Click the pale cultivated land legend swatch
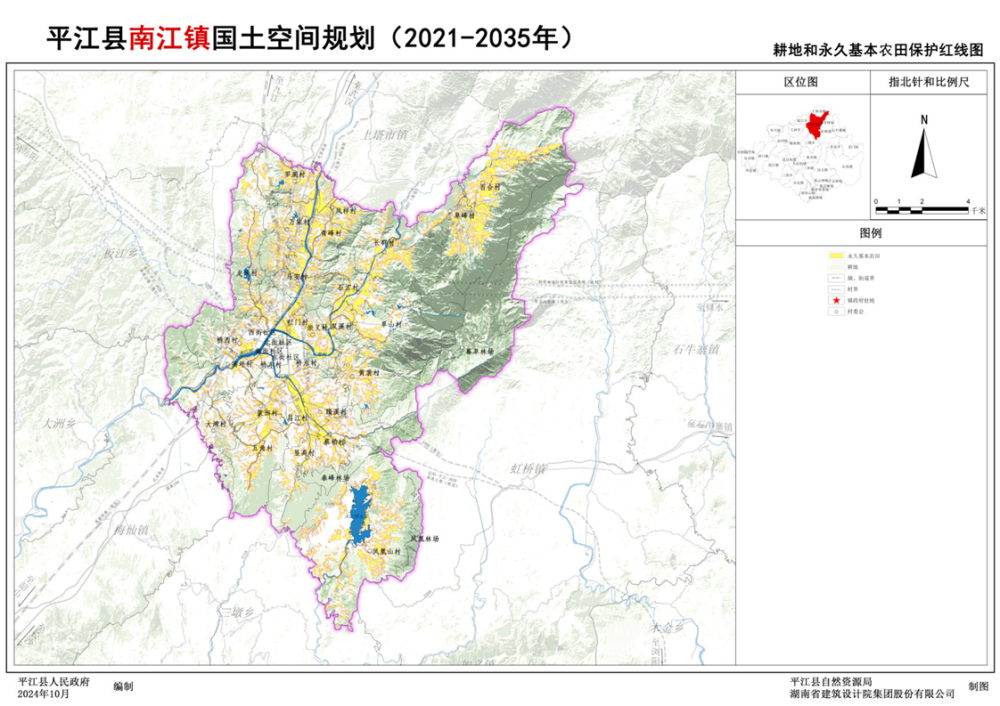This screenshot has height=706, width=1000. tap(836, 269)
